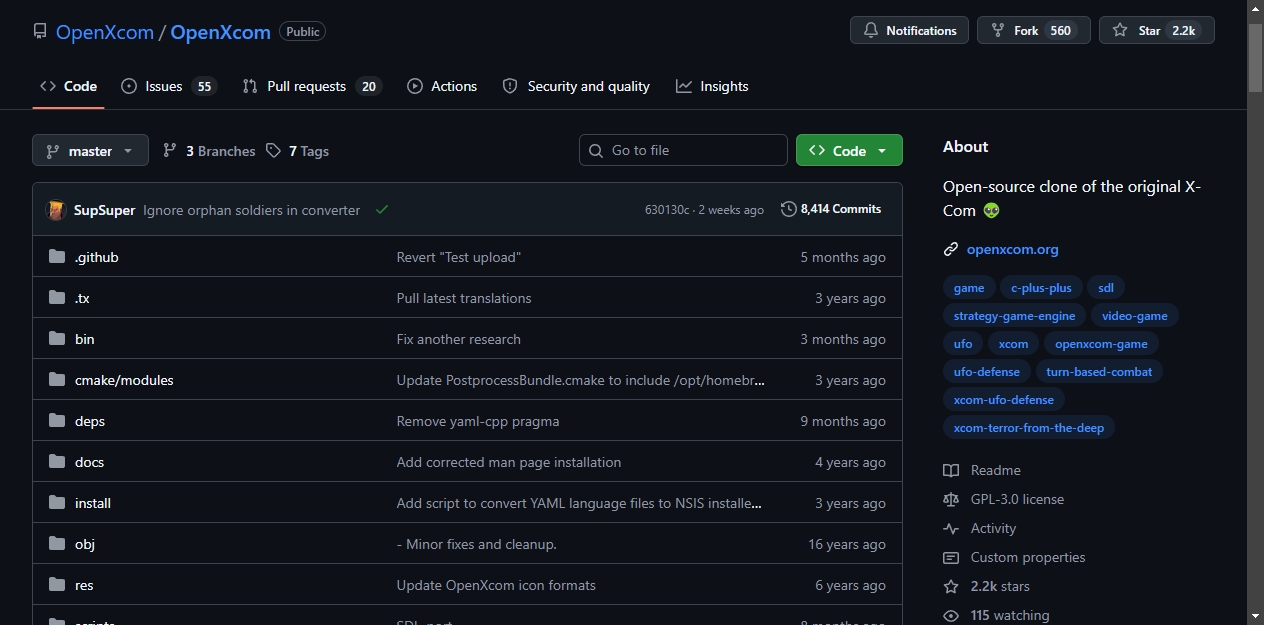The image size is (1264, 625).
Task: Select the 'game' topic tag
Action: coord(969,288)
